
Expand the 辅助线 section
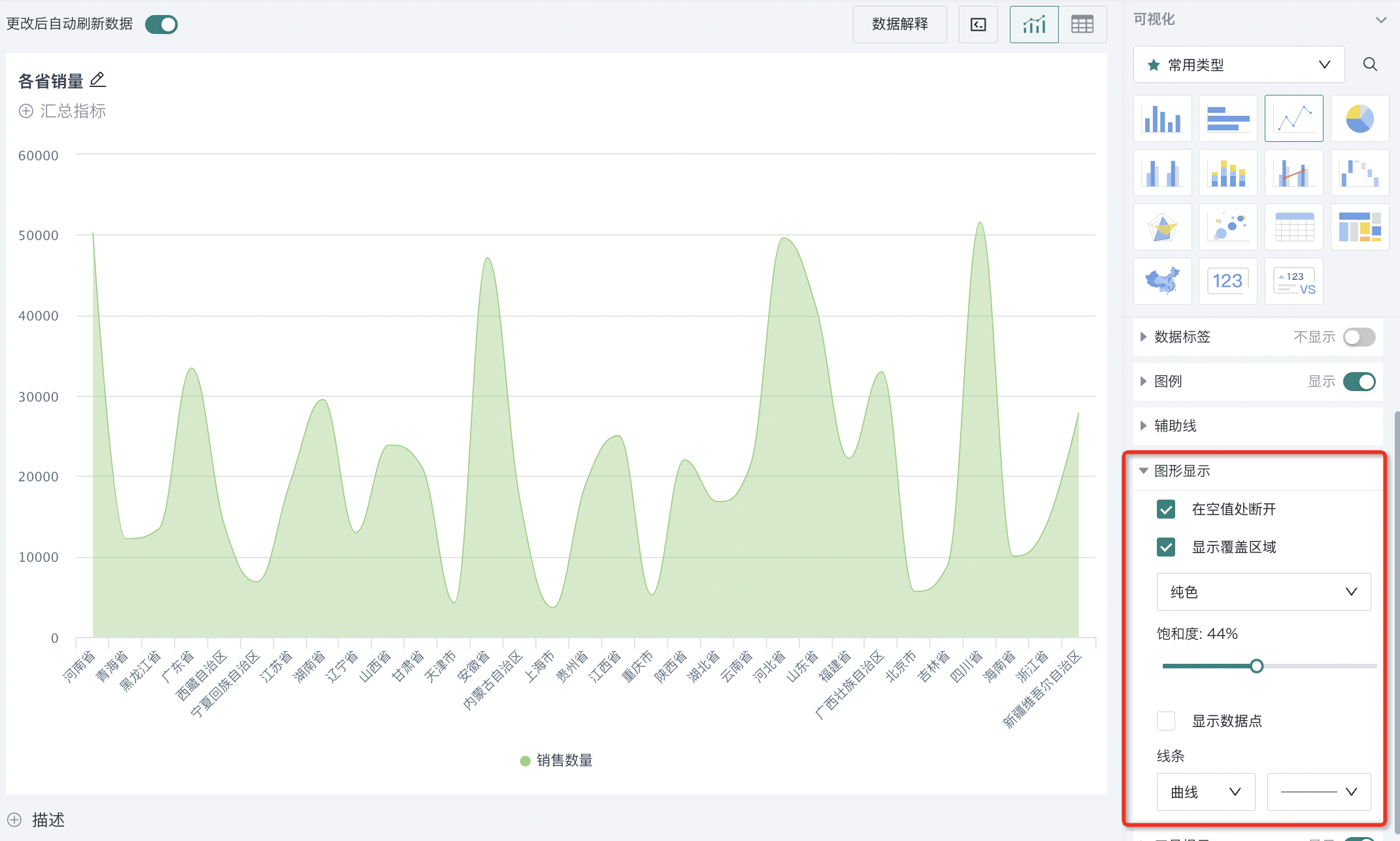1175,426
